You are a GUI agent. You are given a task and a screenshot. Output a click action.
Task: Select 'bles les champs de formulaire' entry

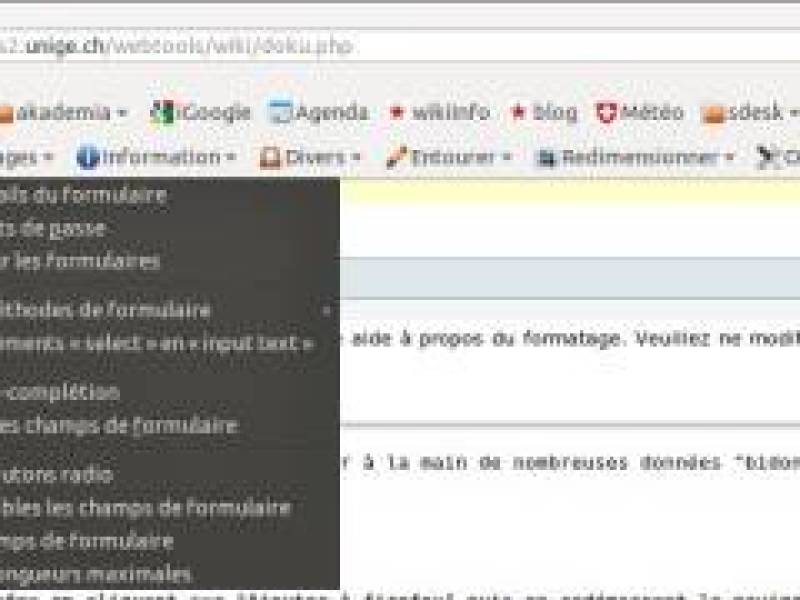coord(170,508)
